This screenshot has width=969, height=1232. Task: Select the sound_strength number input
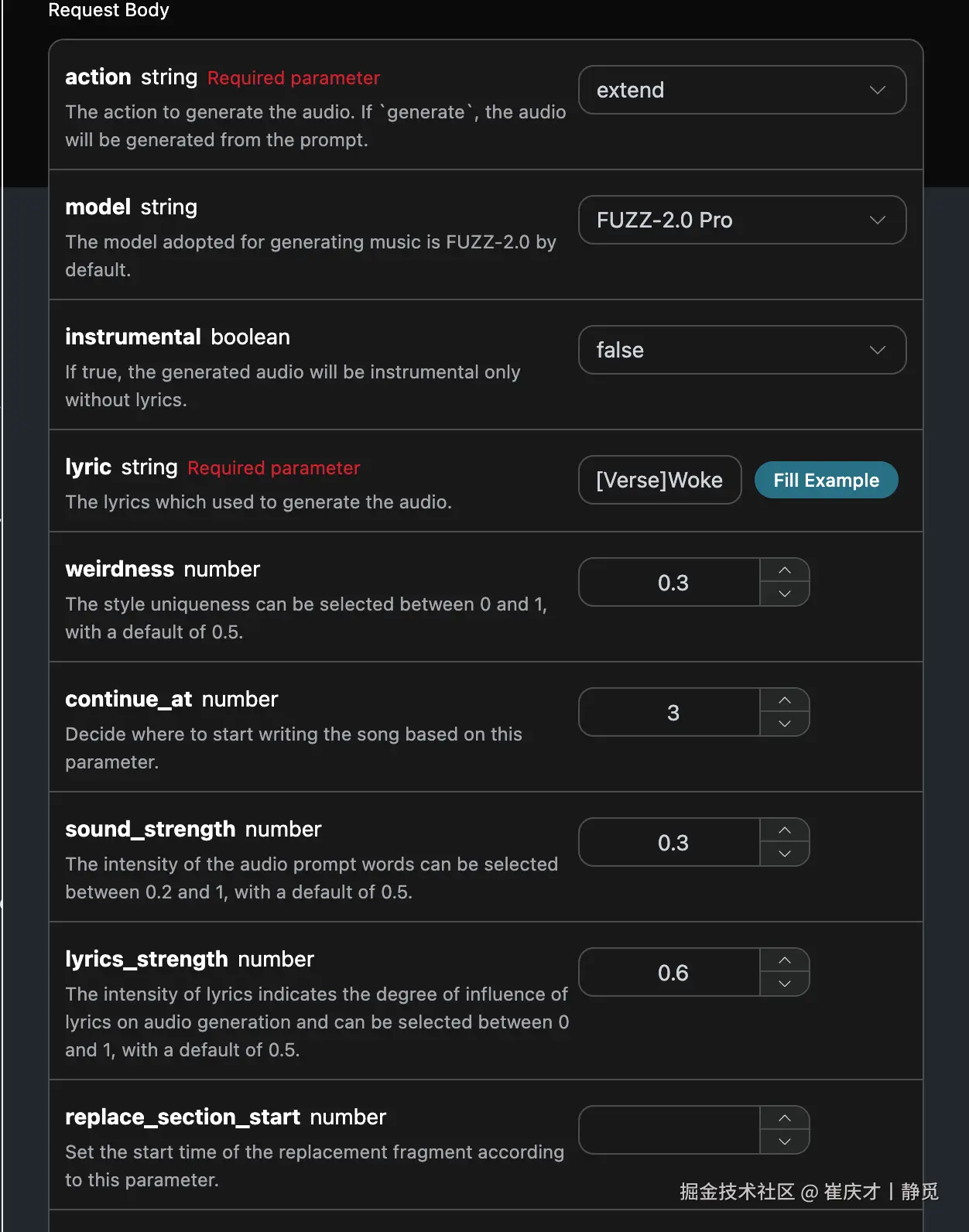pyautogui.click(x=670, y=842)
